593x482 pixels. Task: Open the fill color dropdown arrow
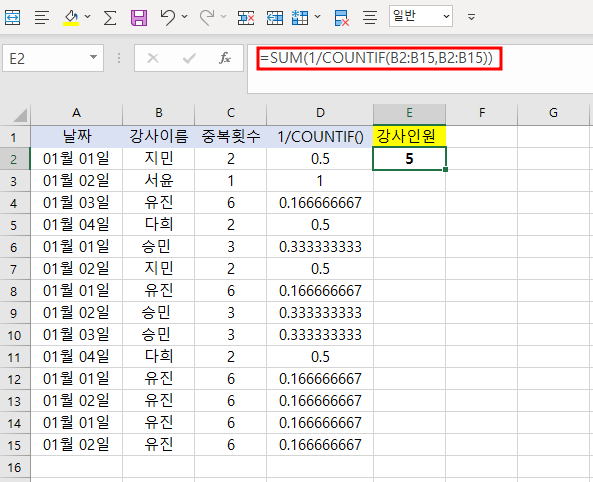pyautogui.click(x=88, y=17)
